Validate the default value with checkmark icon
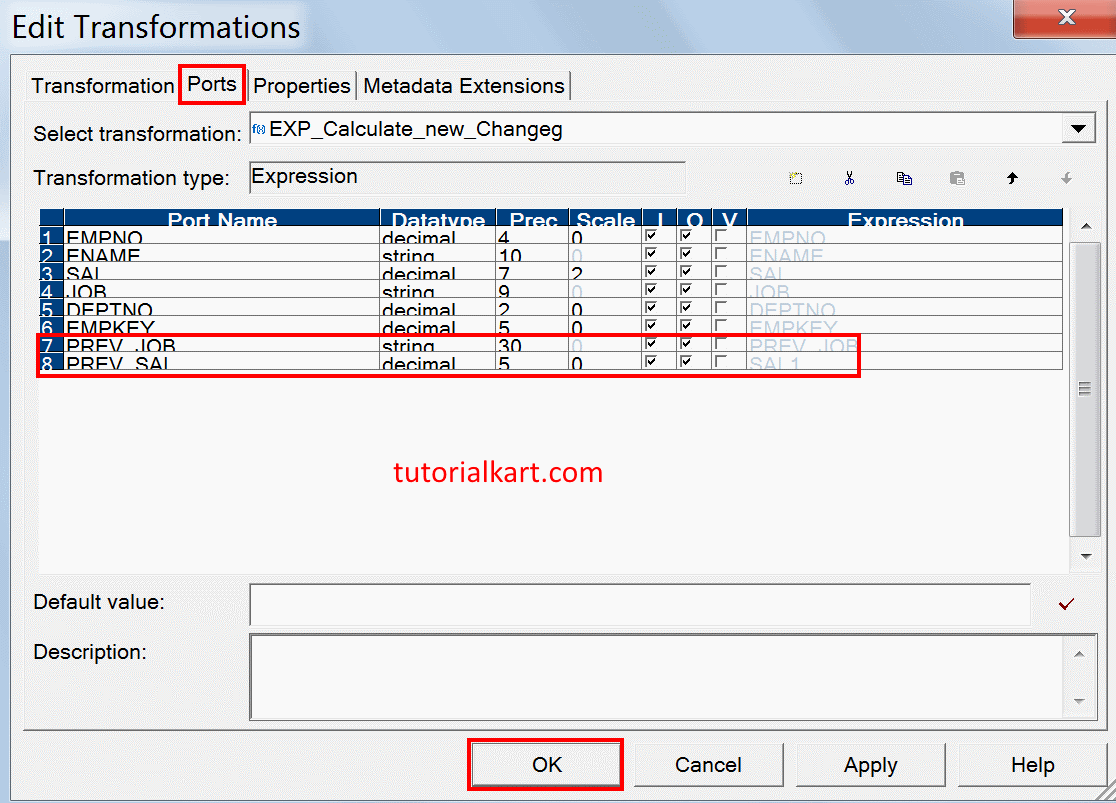Viewport: 1116px width, 803px height. pyautogui.click(x=1065, y=604)
